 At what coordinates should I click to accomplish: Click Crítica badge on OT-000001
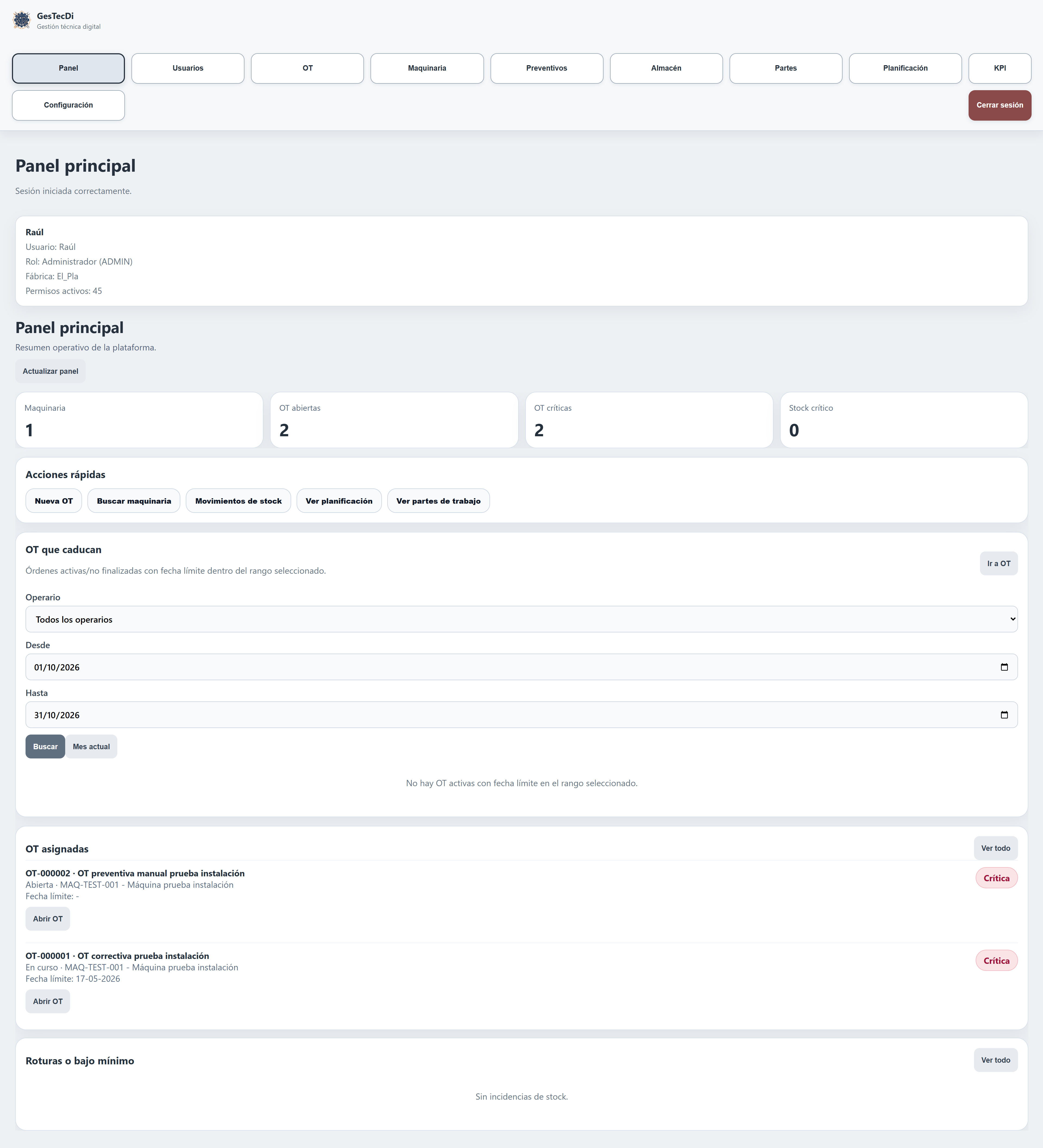[x=996, y=961]
